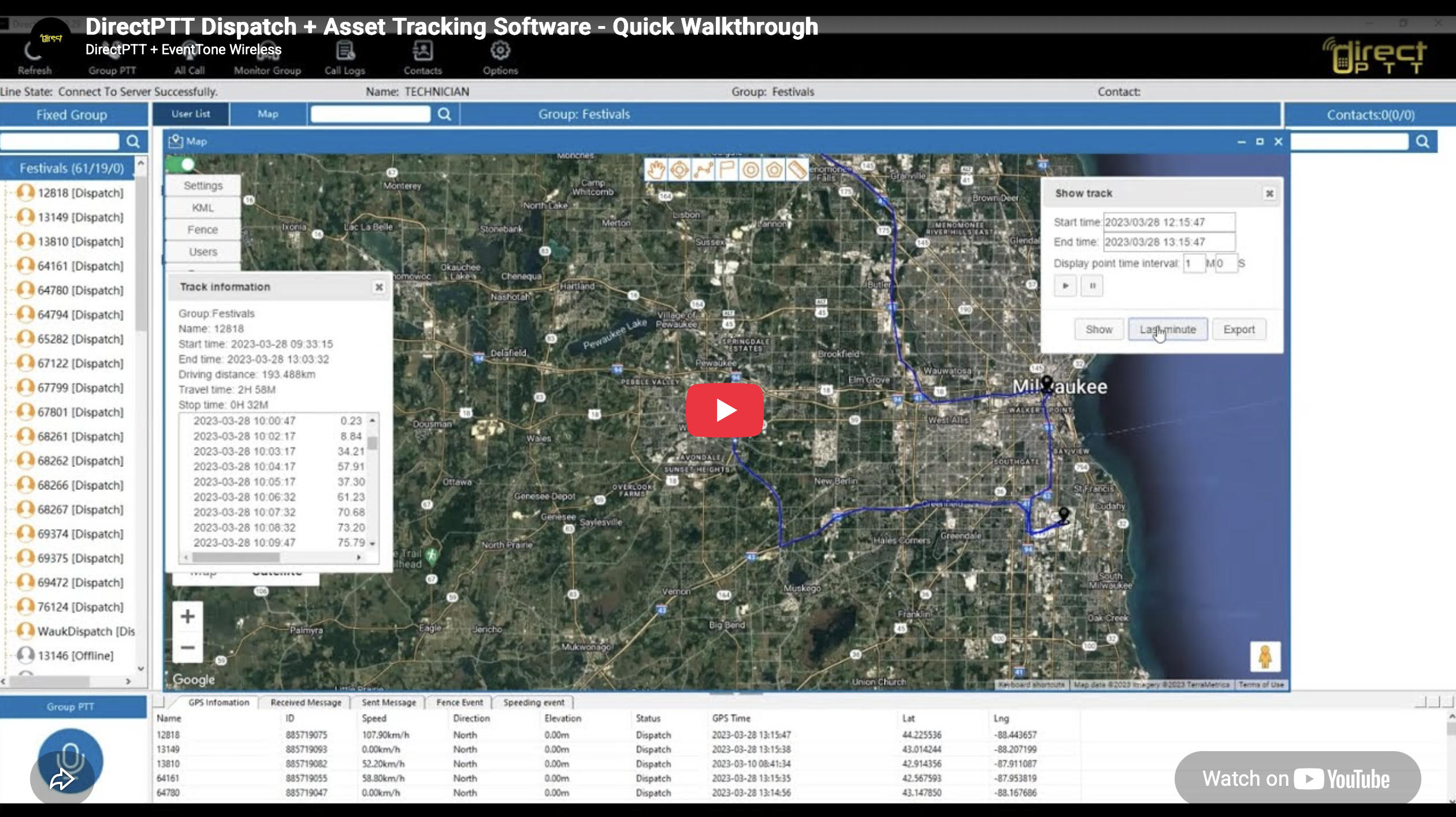Click the KML map menu item
Viewport: 1456px width, 817px height.
point(203,208)
